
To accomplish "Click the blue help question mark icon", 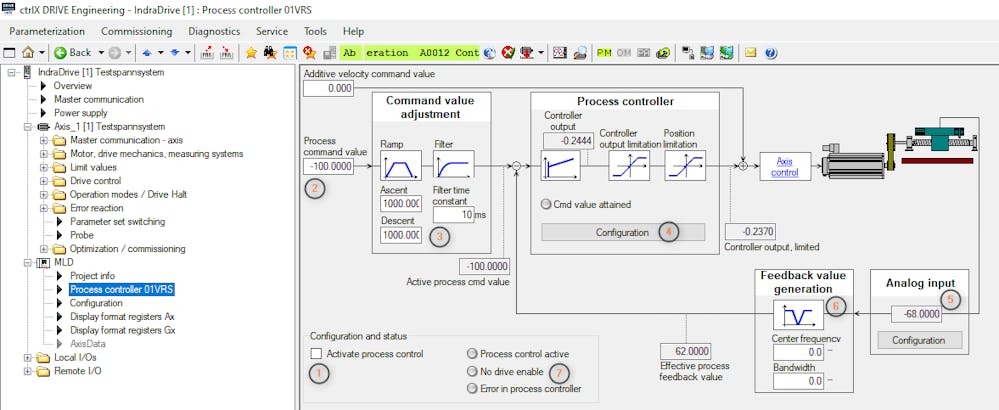I will (771, 52).
